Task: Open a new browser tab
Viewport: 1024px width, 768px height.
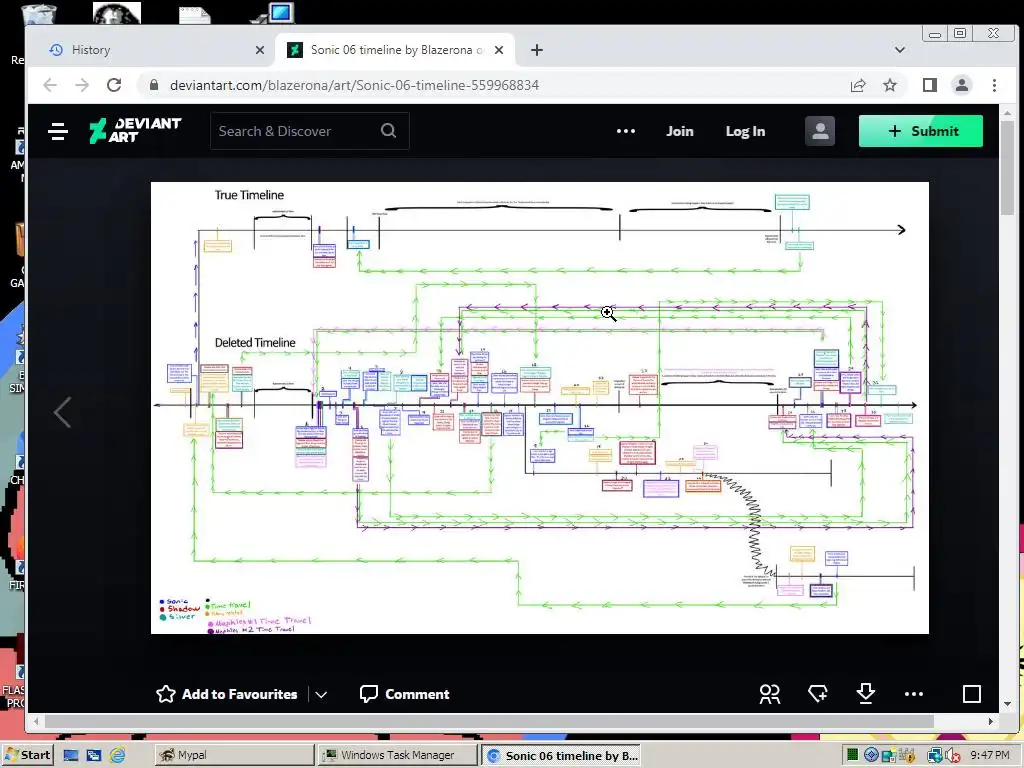Action: click(x=537, y=50)
